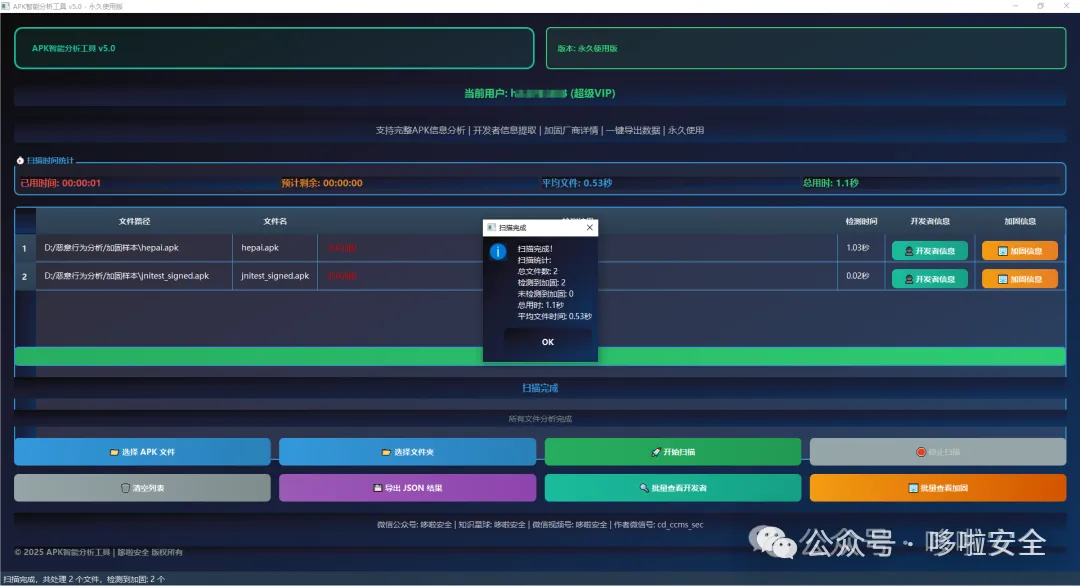Open hardening info for hepai.apk
Screen dimensions: 1080x586
pyautogui.click(x=1019, y=251)
